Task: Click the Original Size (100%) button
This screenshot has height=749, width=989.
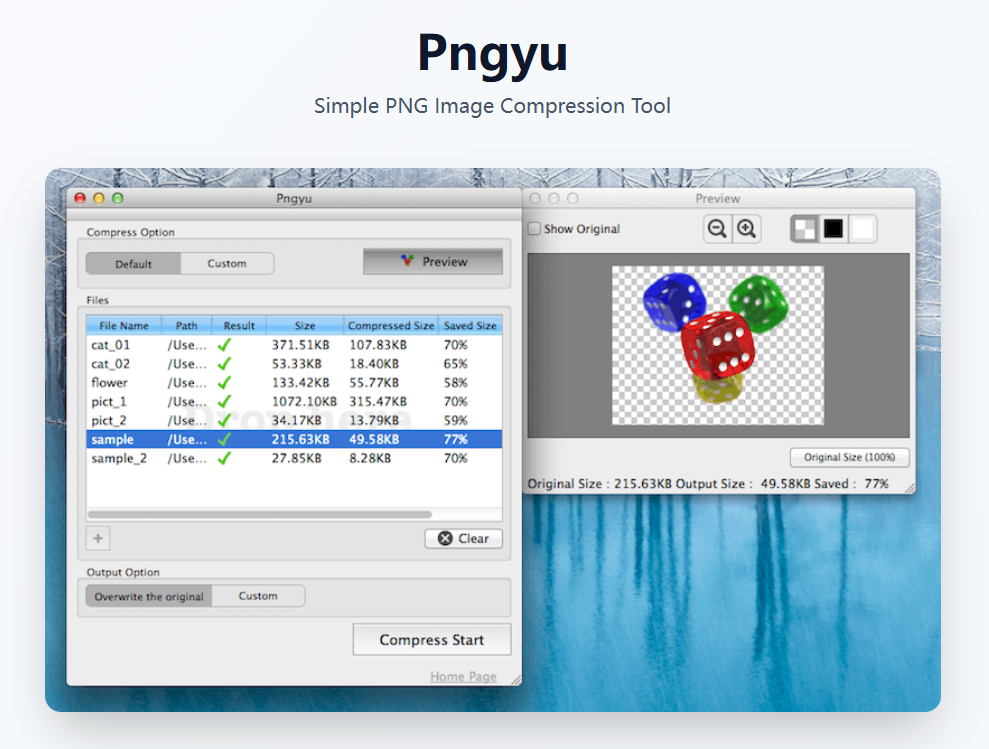Action: coord(848,457)
